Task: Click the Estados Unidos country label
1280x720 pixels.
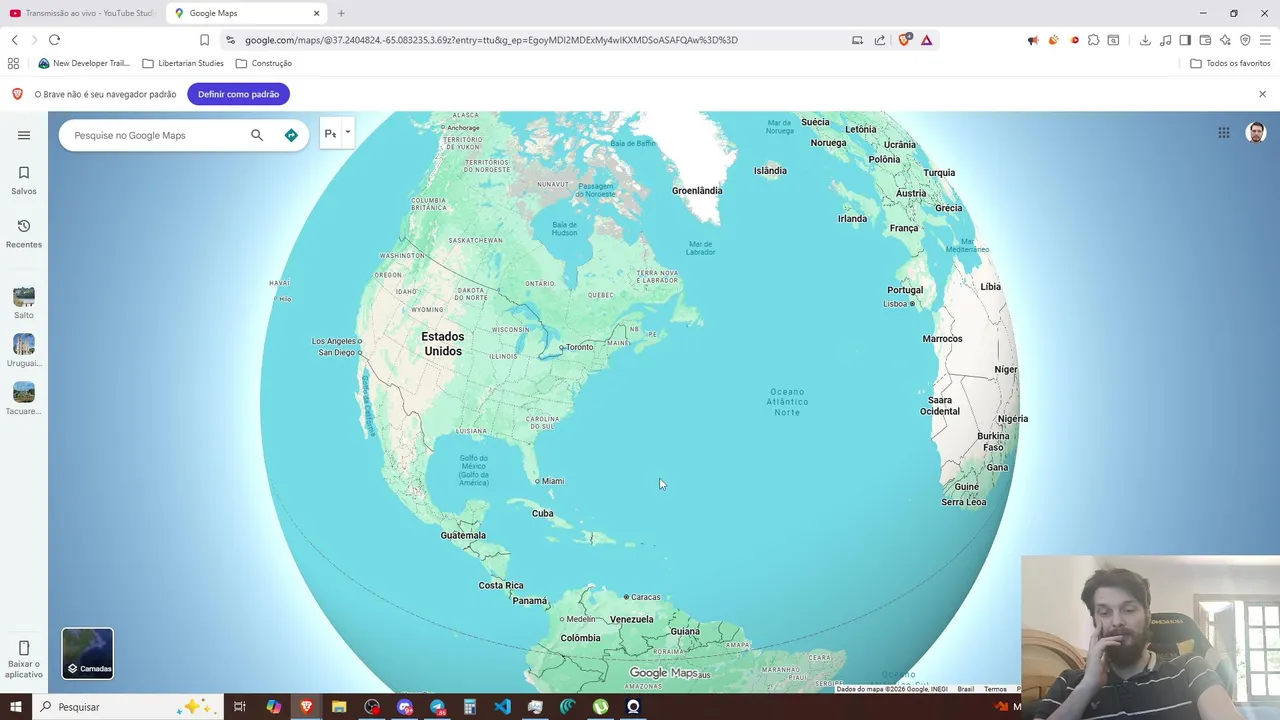Action: pos(443,344)
